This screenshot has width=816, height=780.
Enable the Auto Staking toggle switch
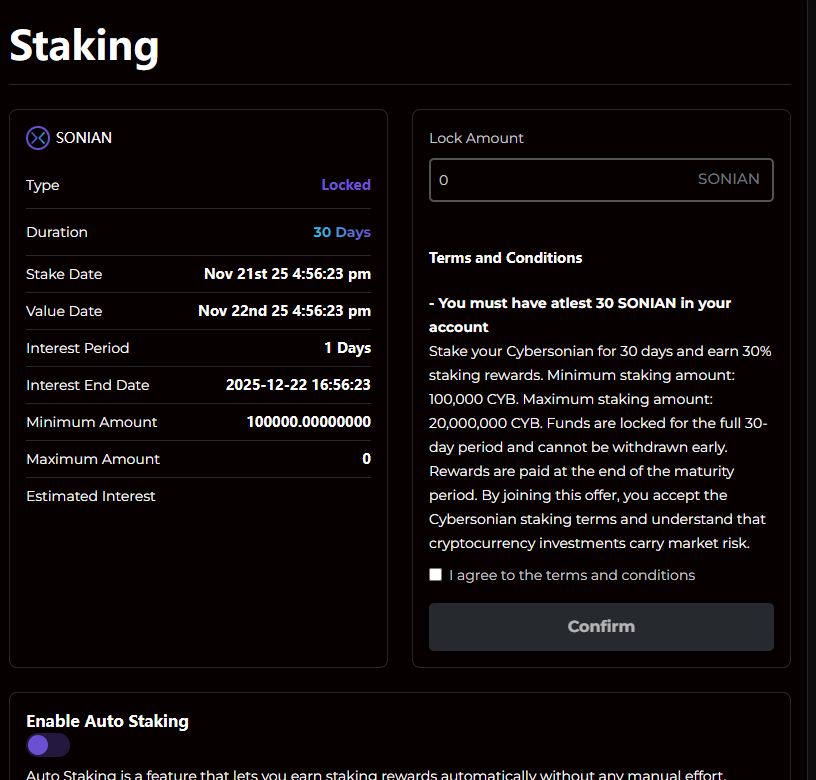(x=48, y=745)
